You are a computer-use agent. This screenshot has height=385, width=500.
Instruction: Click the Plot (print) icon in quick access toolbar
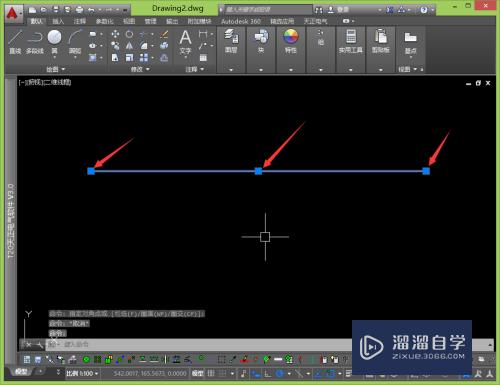(x=79, y=10)
